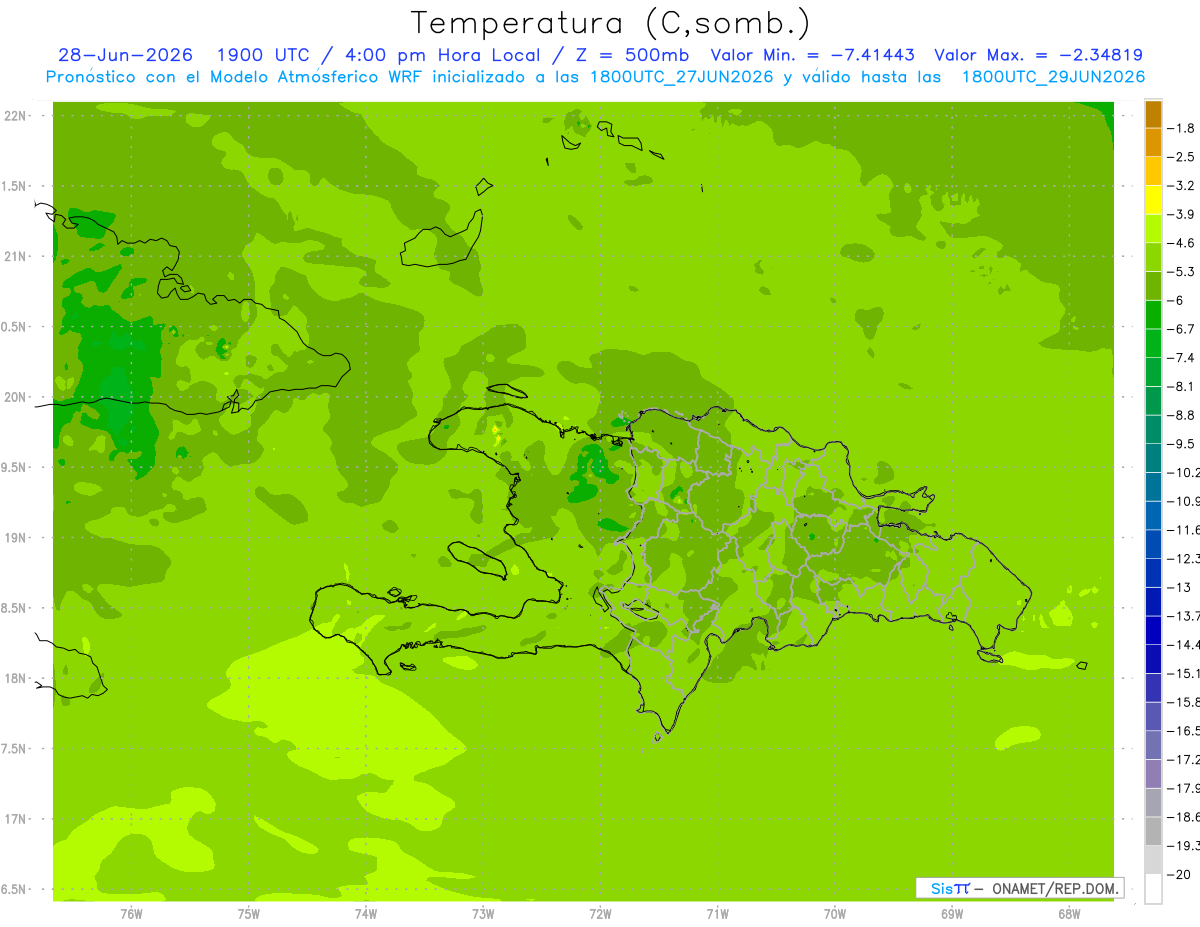Click the '76W' longitude axis label
The height and width of the screenshot is (927, 1200).
[131, 914]
